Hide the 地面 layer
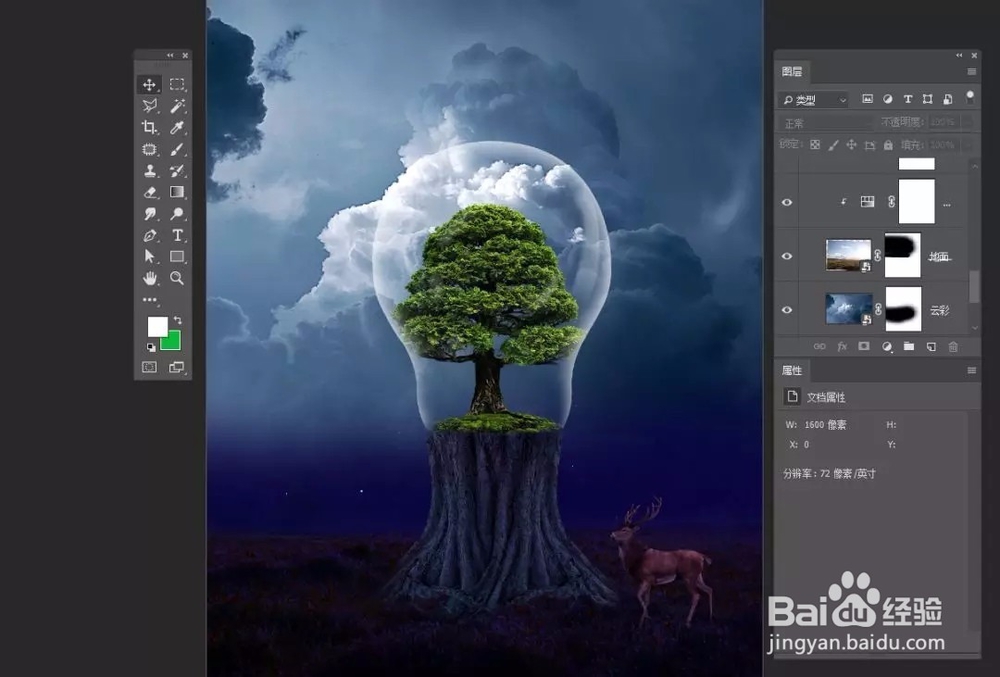This screenshot has height=677, width=1000. tap(787, 256)
